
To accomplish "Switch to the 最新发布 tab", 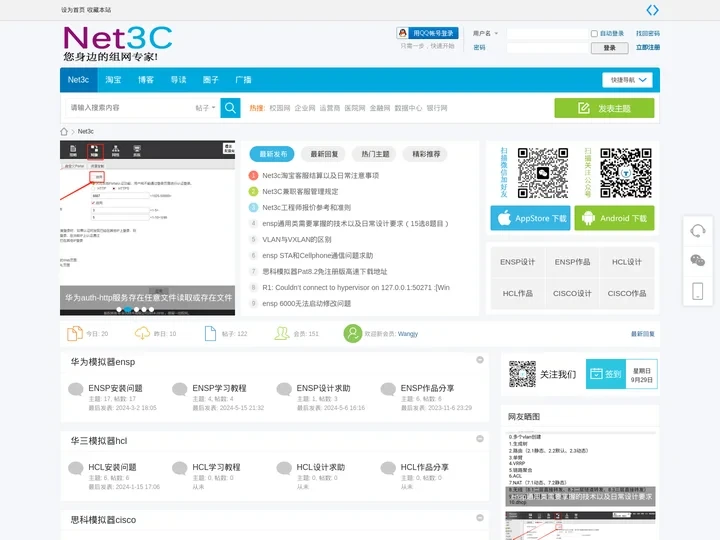I will (273, 154).
